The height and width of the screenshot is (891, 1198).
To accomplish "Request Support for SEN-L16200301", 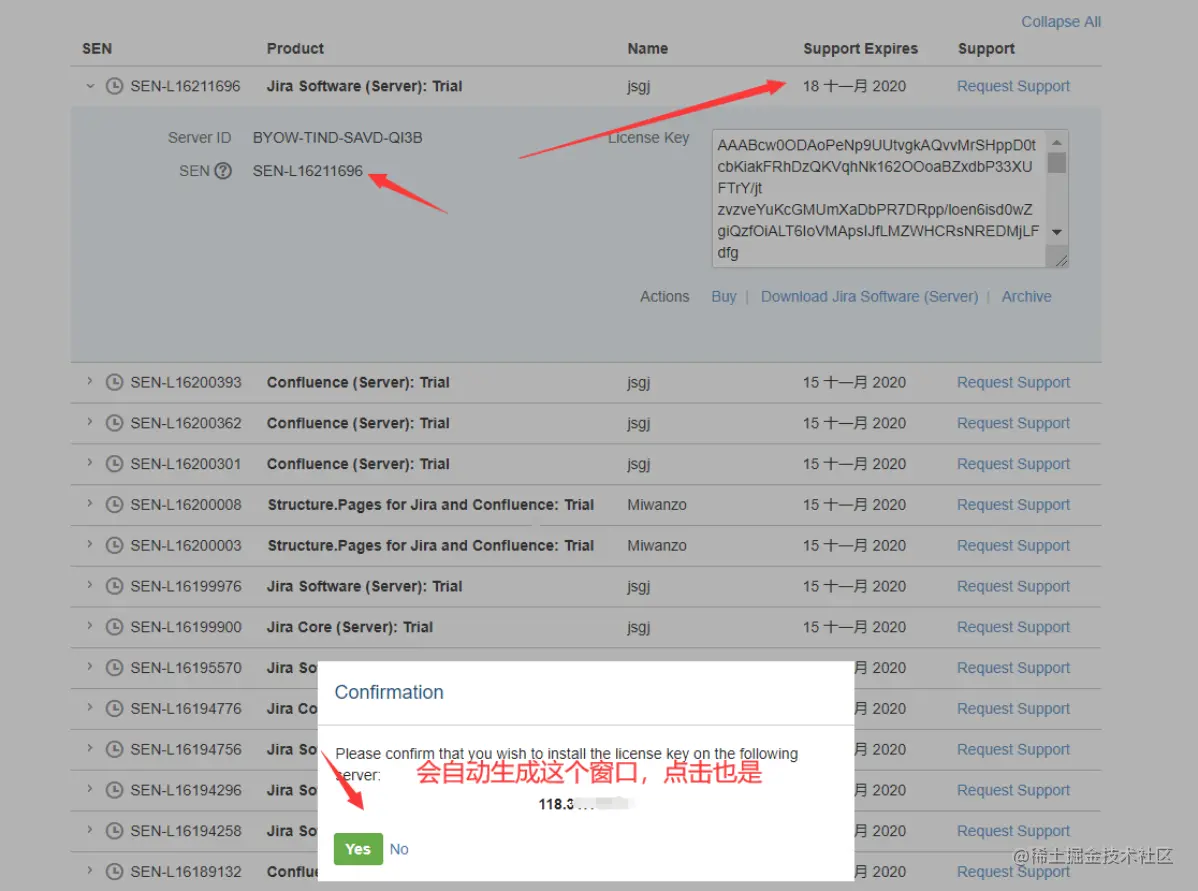I will tap(1013, 464).
